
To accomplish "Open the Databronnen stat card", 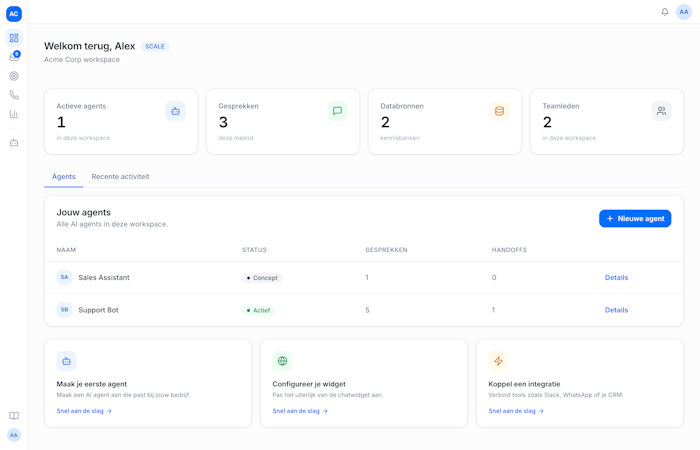I will point(445,121).
